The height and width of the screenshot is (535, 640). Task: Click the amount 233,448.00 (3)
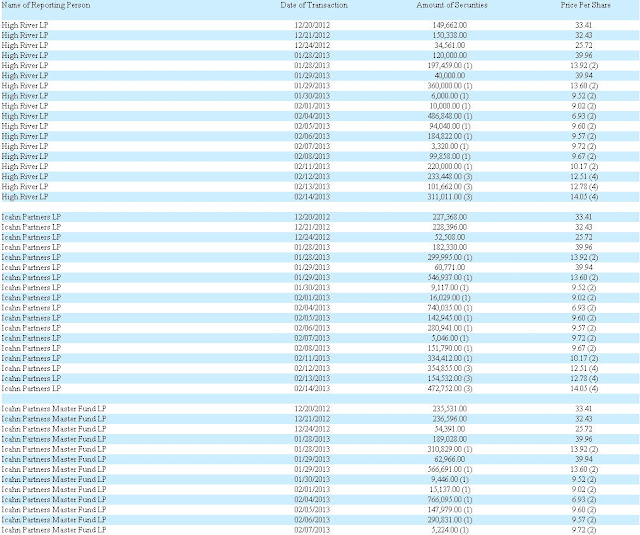coord(450,177)
